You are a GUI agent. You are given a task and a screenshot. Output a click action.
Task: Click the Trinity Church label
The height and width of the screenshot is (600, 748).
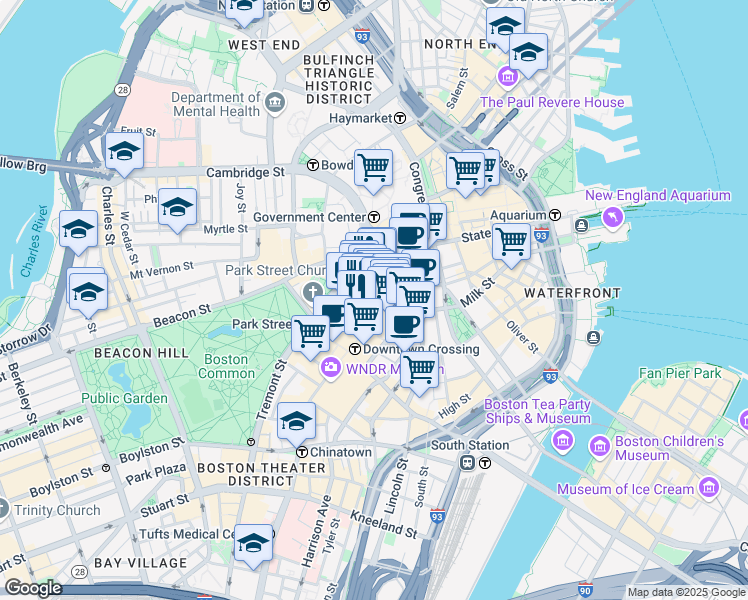[x=57, y=510]
